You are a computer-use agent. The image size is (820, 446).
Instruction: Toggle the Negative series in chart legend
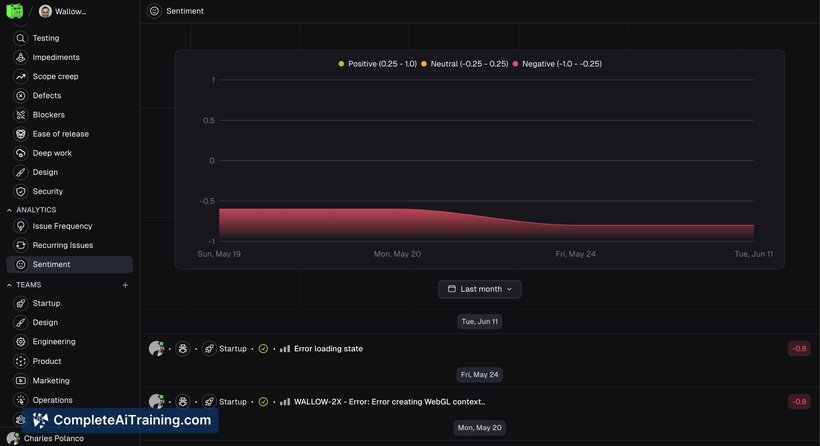(x=557, y=64)
